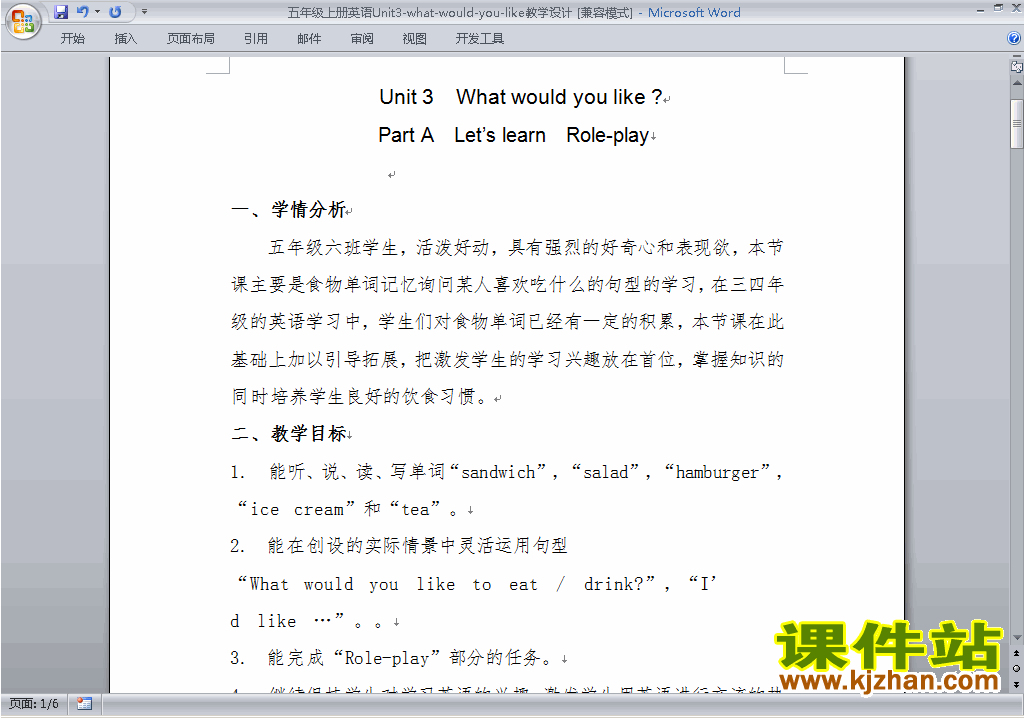Click the word "salad" in objective 1

pos(606,472)
